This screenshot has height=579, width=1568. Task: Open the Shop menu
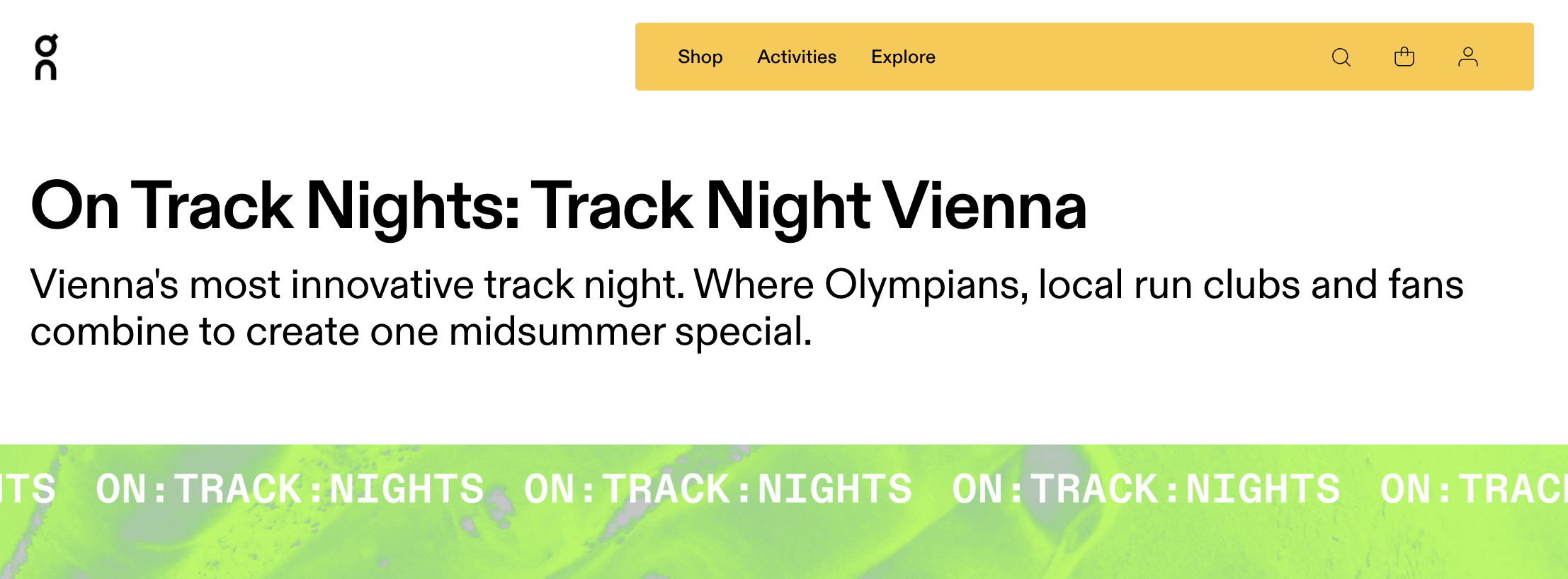coord(700,57)
